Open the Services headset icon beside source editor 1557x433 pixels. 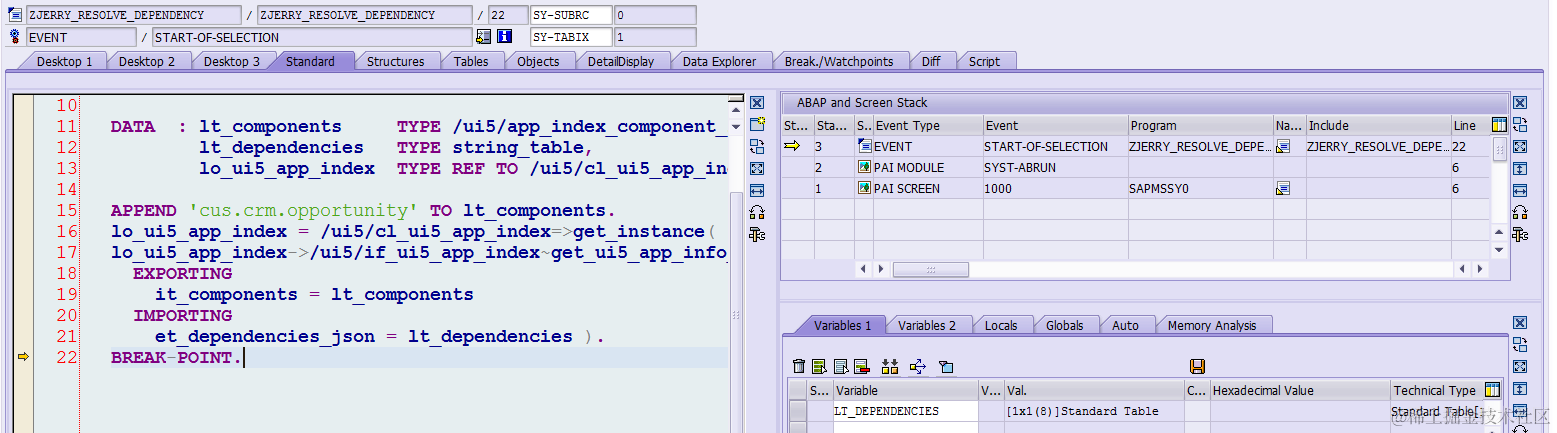pos(757,212)
